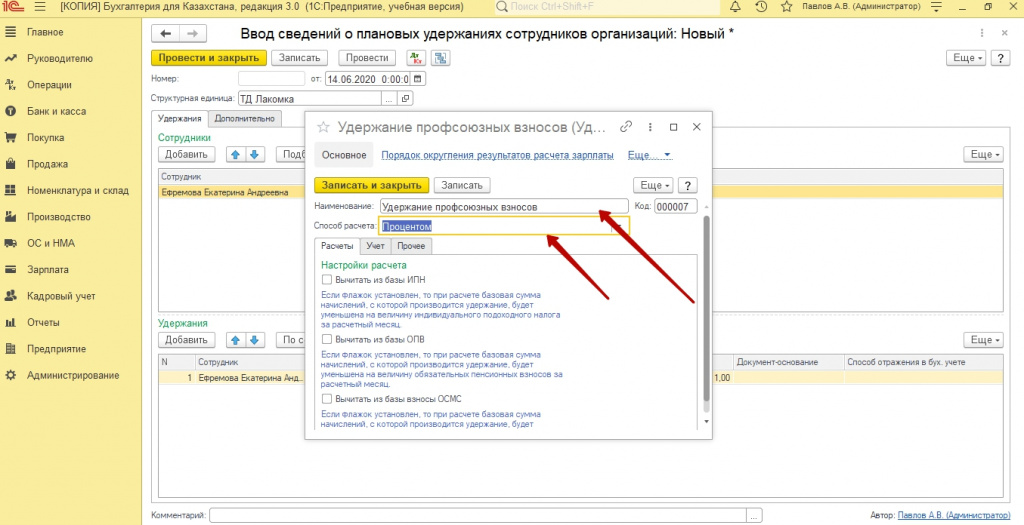The height and width of the screenshot is (525, 1024).
Task: Select employee row Ефремова Екатерина Андреевна
Action: click(580, 193)
